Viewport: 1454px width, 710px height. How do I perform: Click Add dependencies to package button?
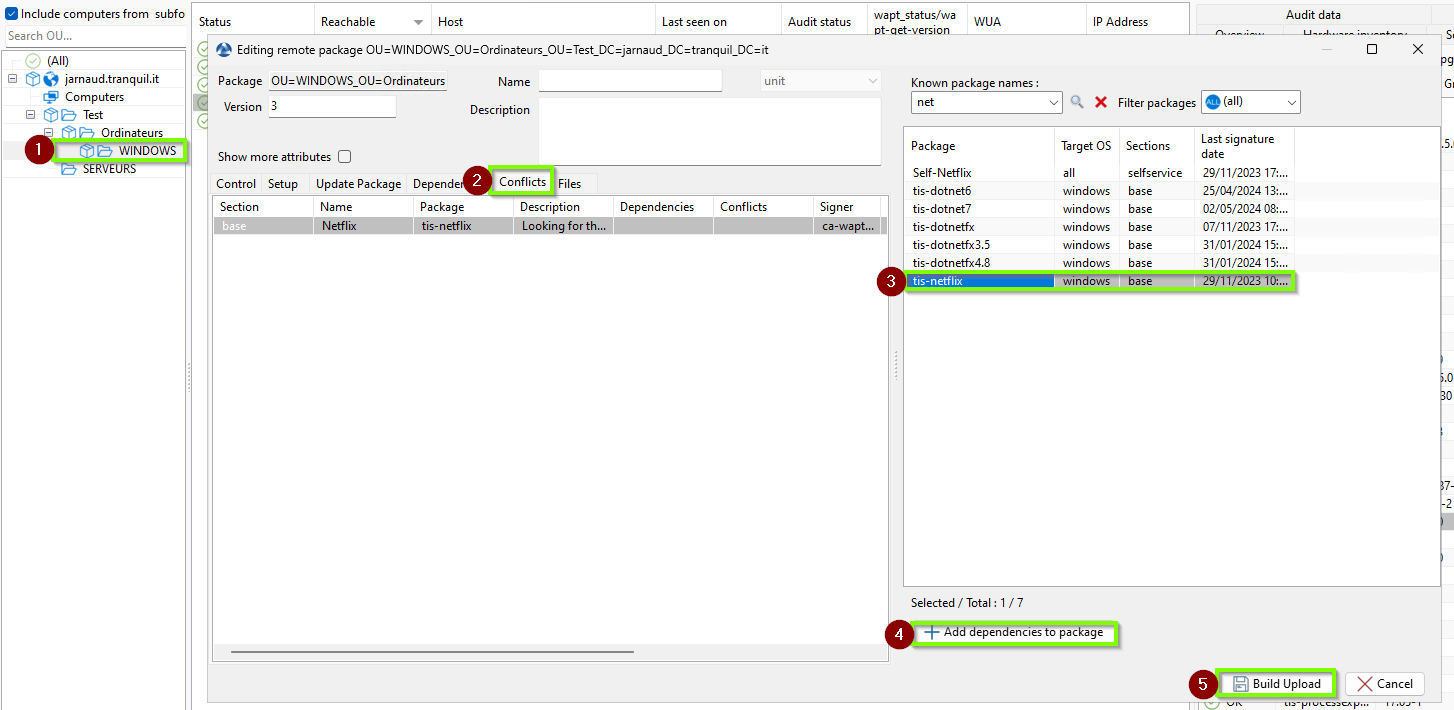(1014, 633)
